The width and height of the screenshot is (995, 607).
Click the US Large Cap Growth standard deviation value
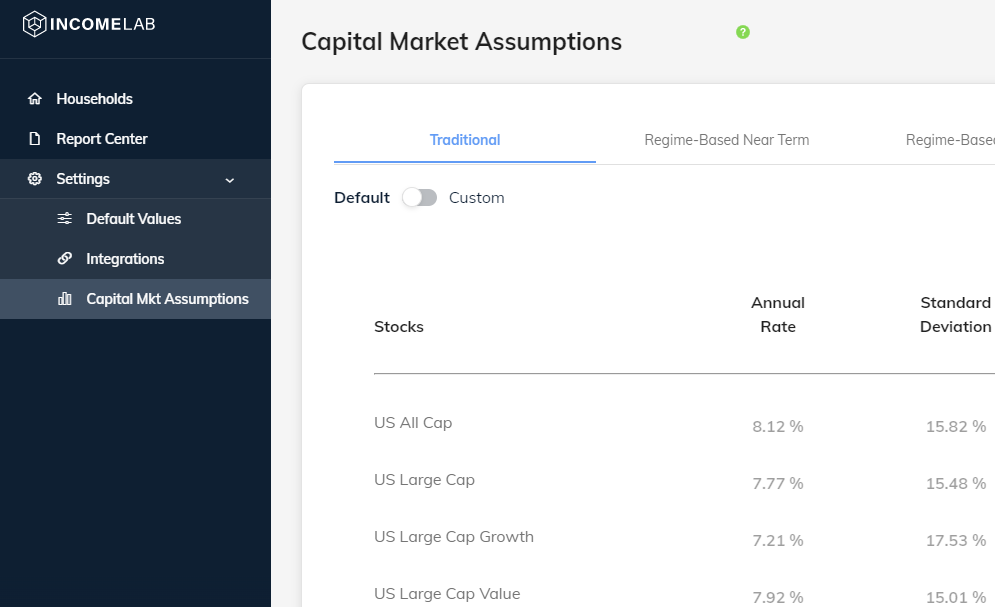(x=956, y=540)
